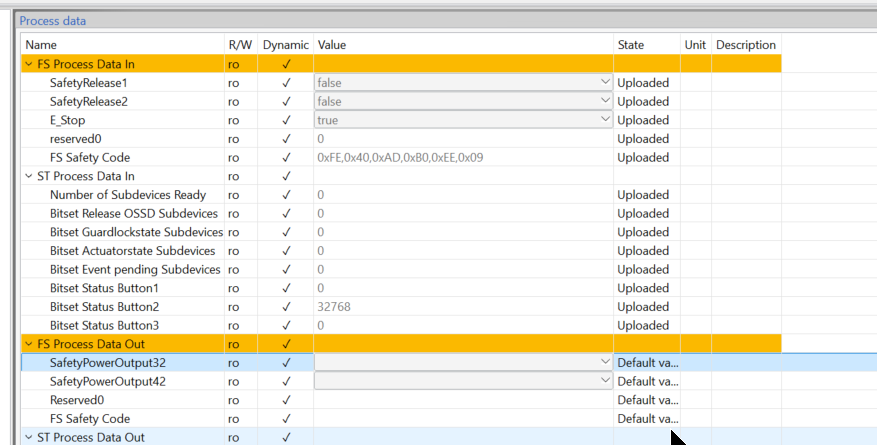Screen dimensions: 877x445
Task: Click Uploaded state of SafetyRelease1
Action: click(643, 83)
